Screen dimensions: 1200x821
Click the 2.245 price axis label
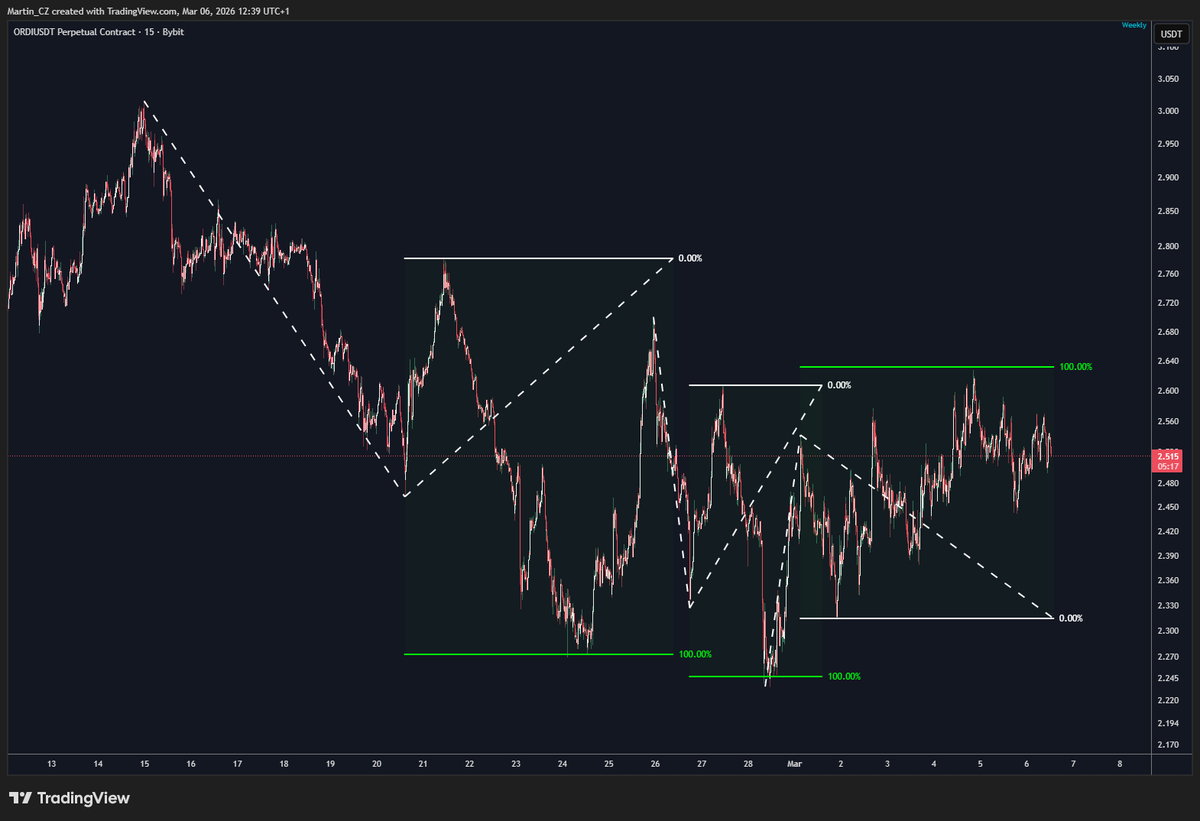click(x=1168, y=679)
